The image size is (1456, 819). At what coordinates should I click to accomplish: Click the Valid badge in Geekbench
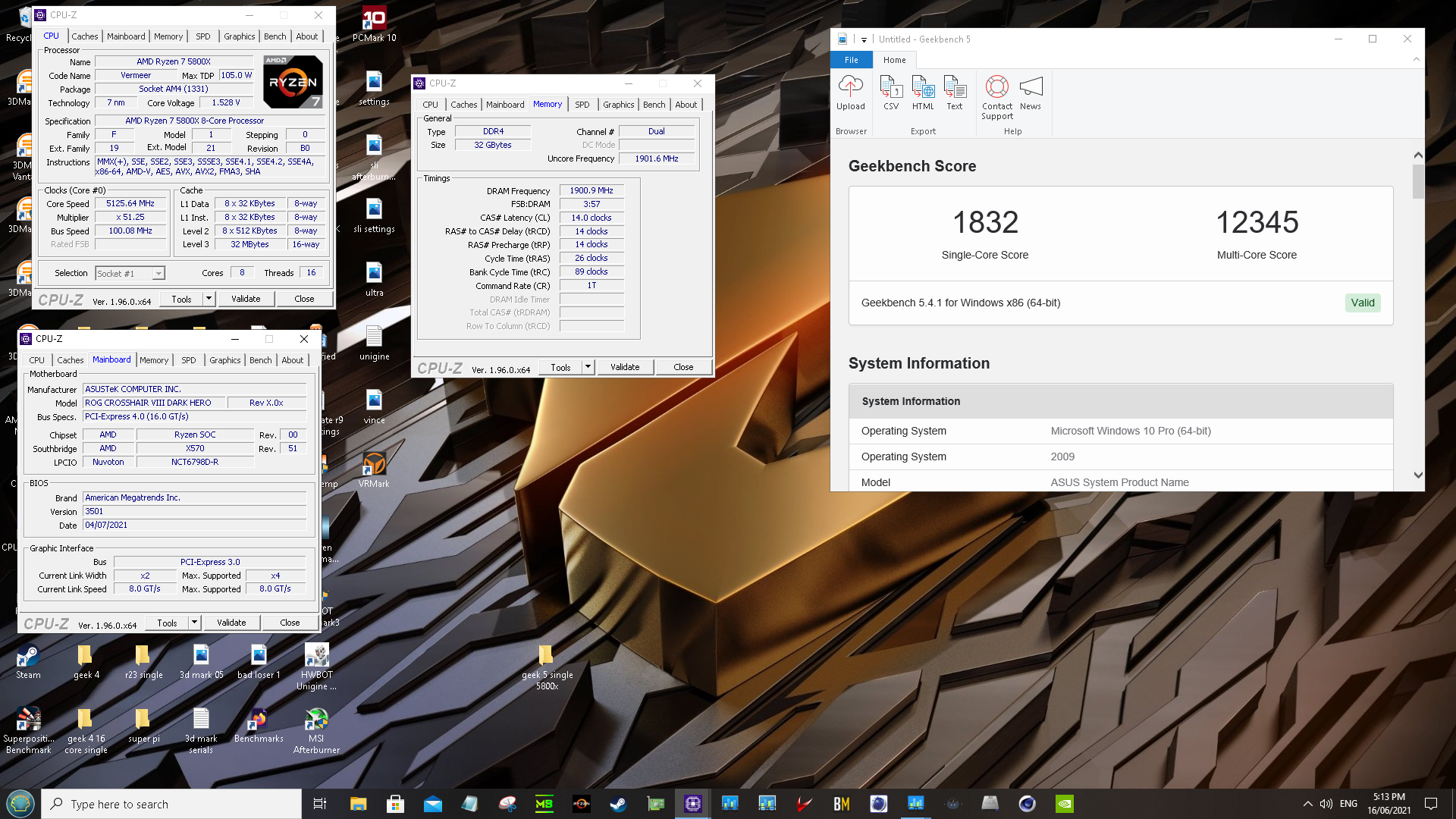[x=1362, y=303]
